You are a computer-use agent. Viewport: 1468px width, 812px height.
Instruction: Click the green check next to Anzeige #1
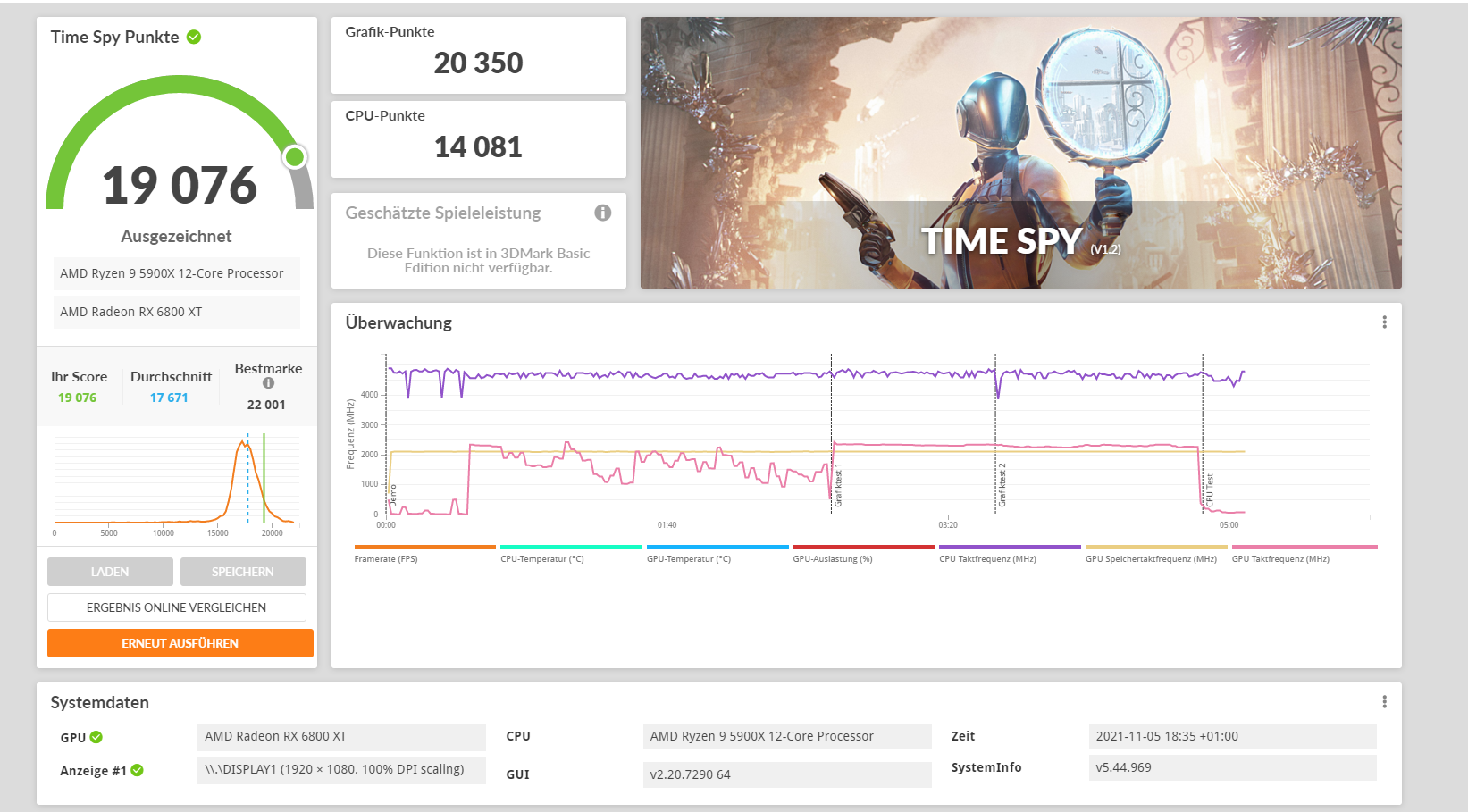[138, 770]
